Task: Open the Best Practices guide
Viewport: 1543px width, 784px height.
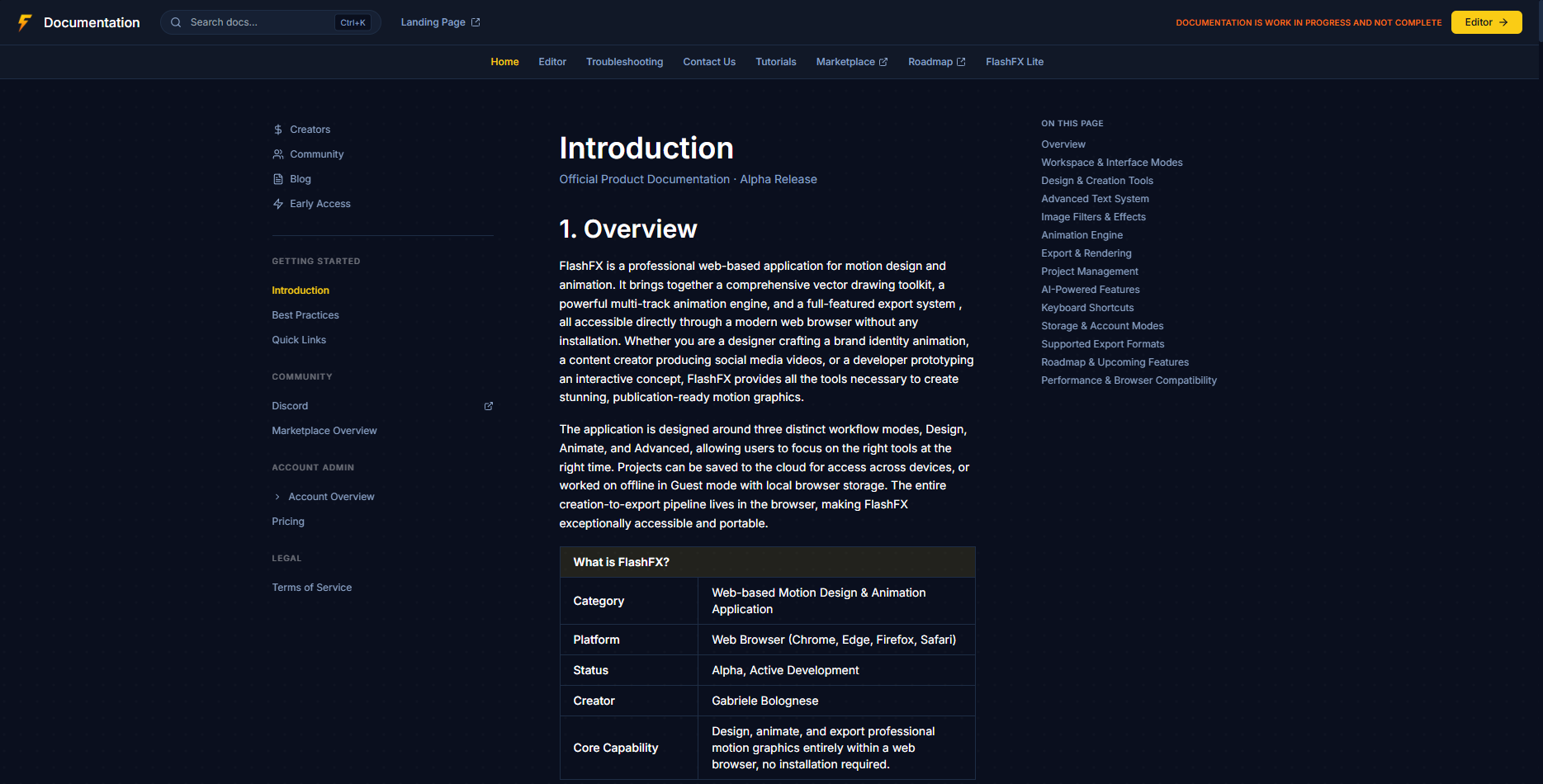Action: (305, 314)
